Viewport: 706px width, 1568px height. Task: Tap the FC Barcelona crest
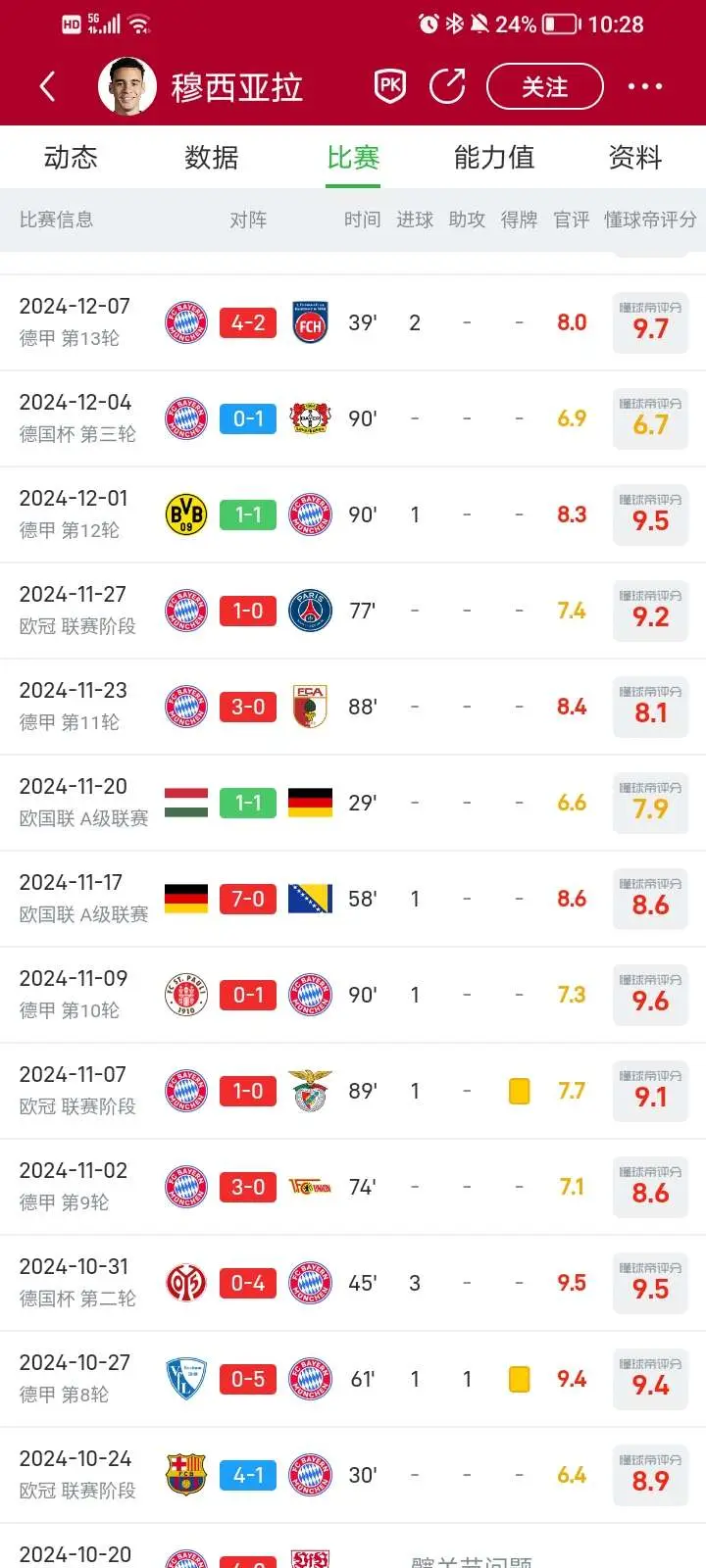[186, 1475]
